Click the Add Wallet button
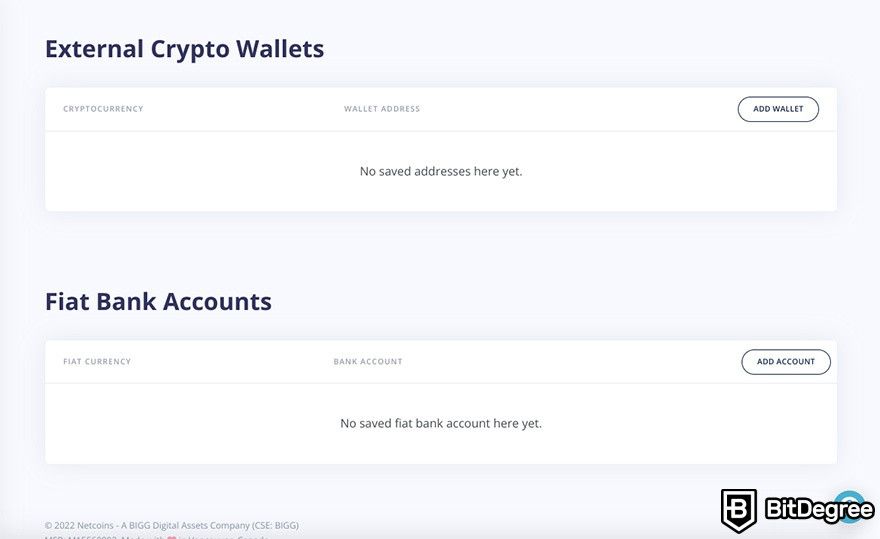Screen dimensions: 880x539 (778, 109)
